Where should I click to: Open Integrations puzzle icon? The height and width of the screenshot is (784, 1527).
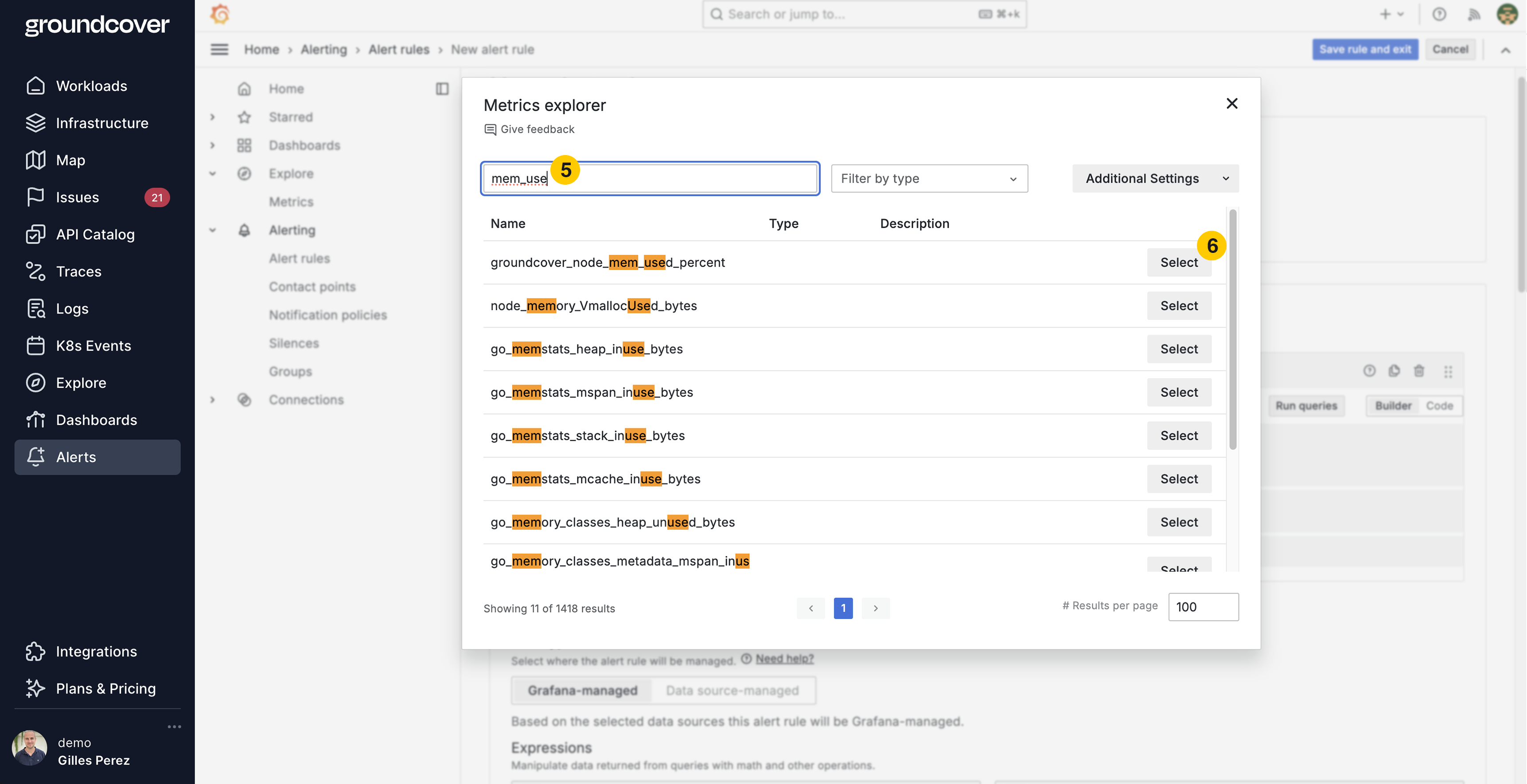click(35, 651)
